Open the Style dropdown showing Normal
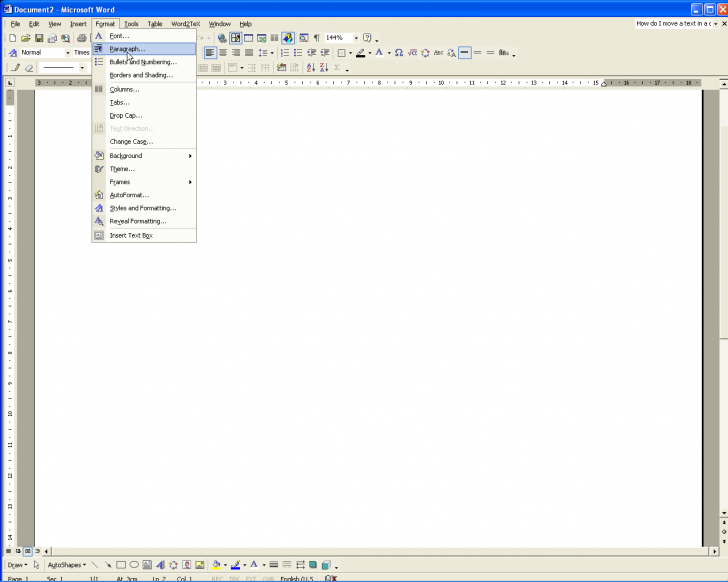The height and width of the screenshot is (582, 728). (x=68, y=53)
